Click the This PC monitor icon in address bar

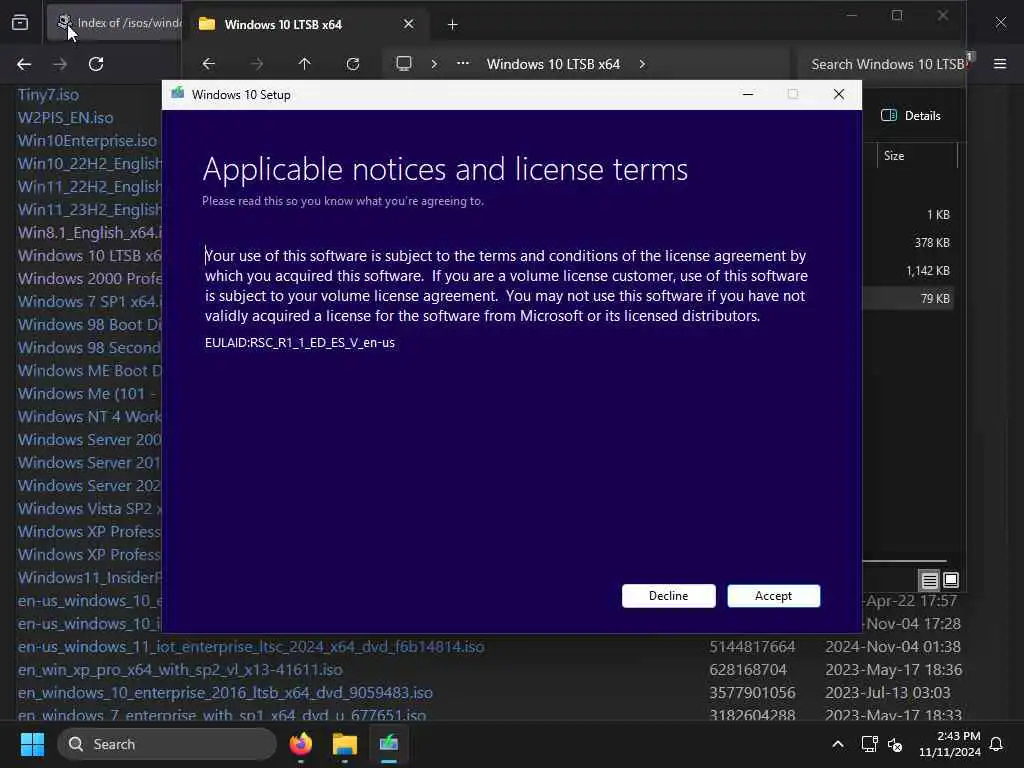(404, 63)
